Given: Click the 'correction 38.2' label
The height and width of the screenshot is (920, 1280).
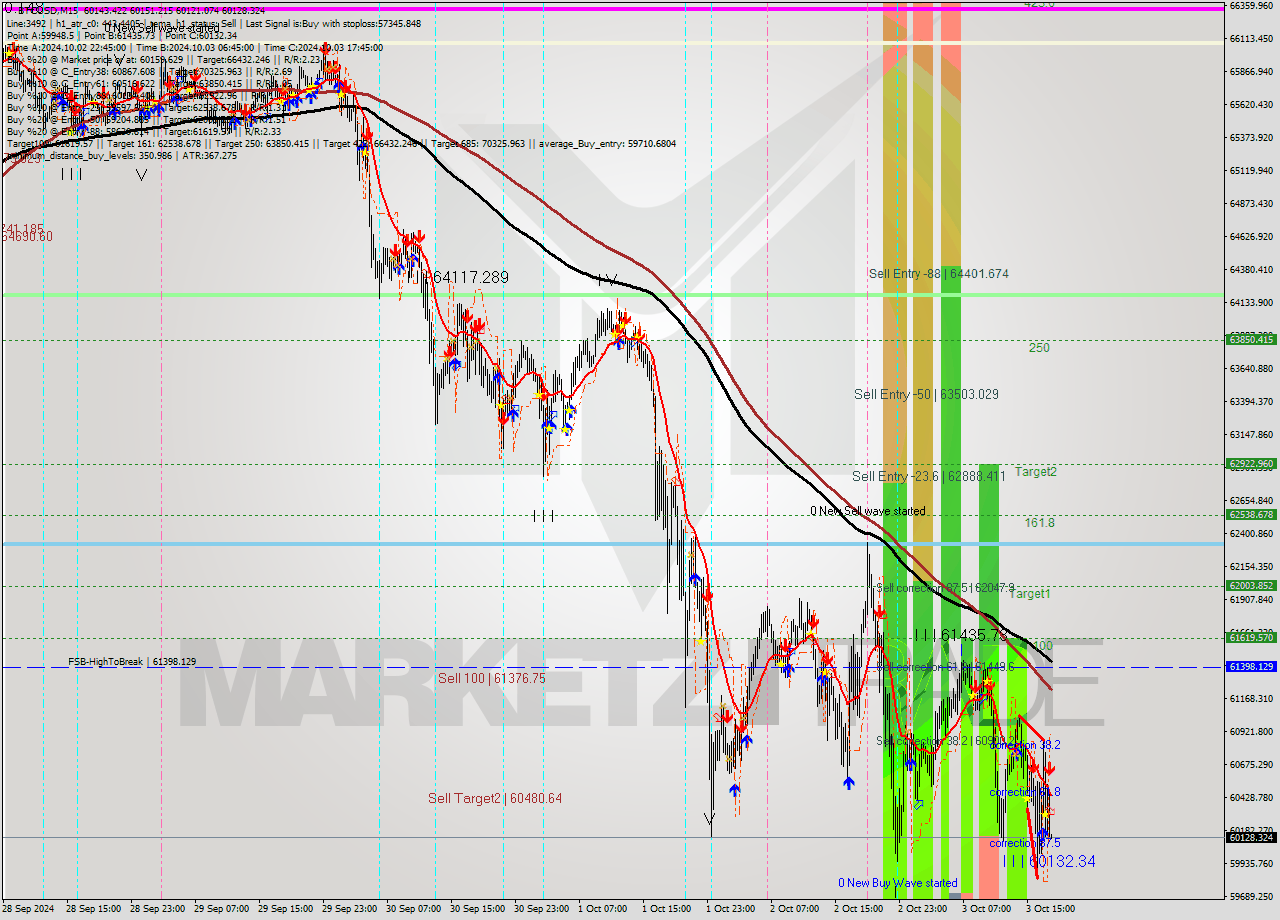Looking at the screenshot, I should pyautogui.click(x=1025, y=745).
